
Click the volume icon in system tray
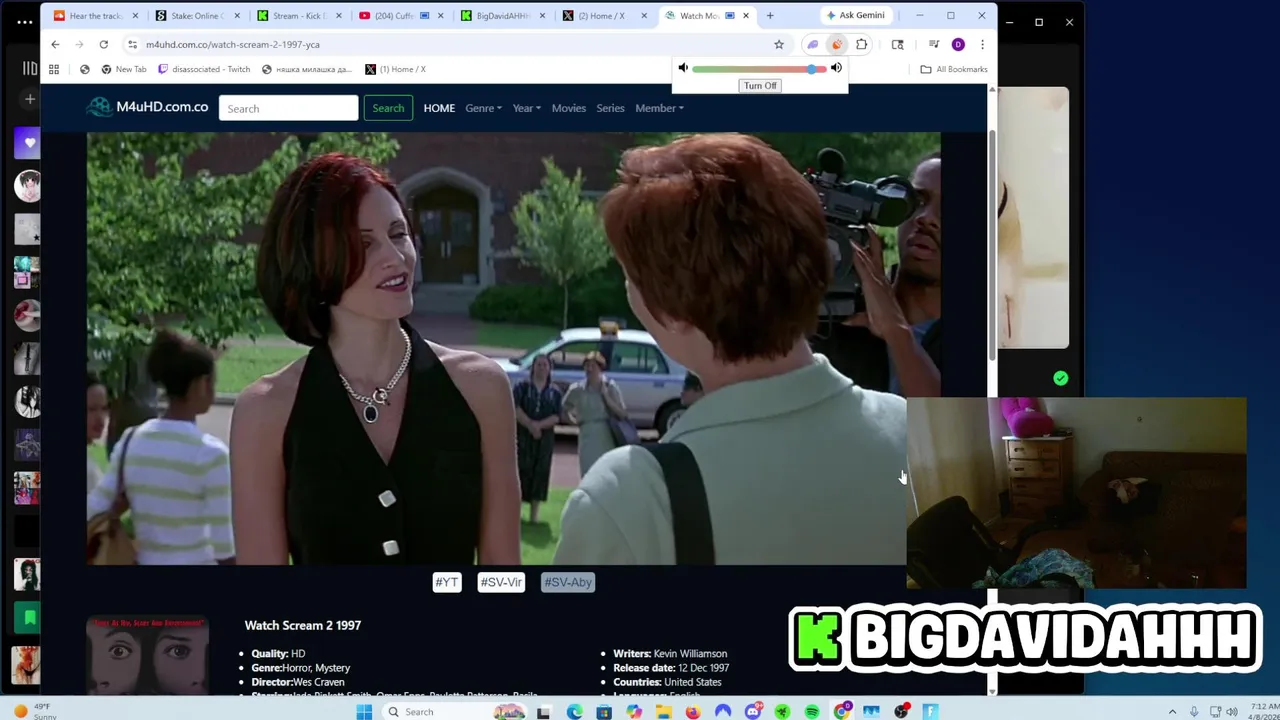tap(1231, 712)
